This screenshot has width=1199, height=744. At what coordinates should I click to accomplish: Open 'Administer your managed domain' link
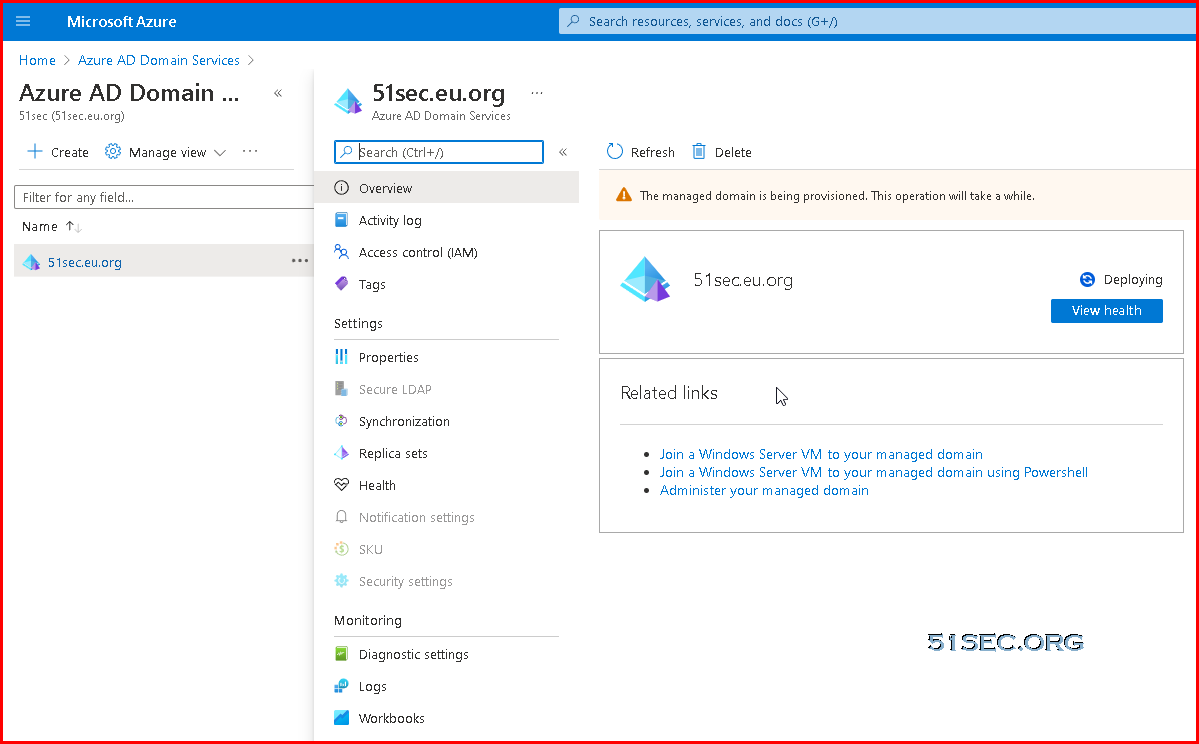[x=764, y=490]
